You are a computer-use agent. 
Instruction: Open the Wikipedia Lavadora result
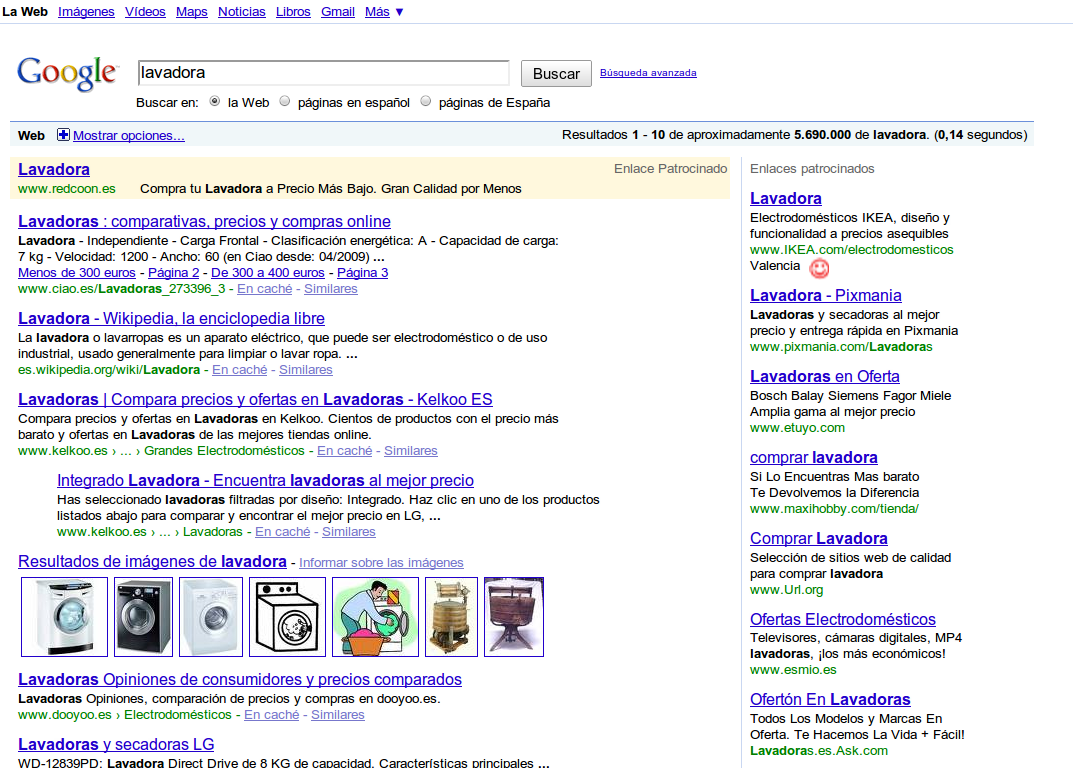[171, 318]
